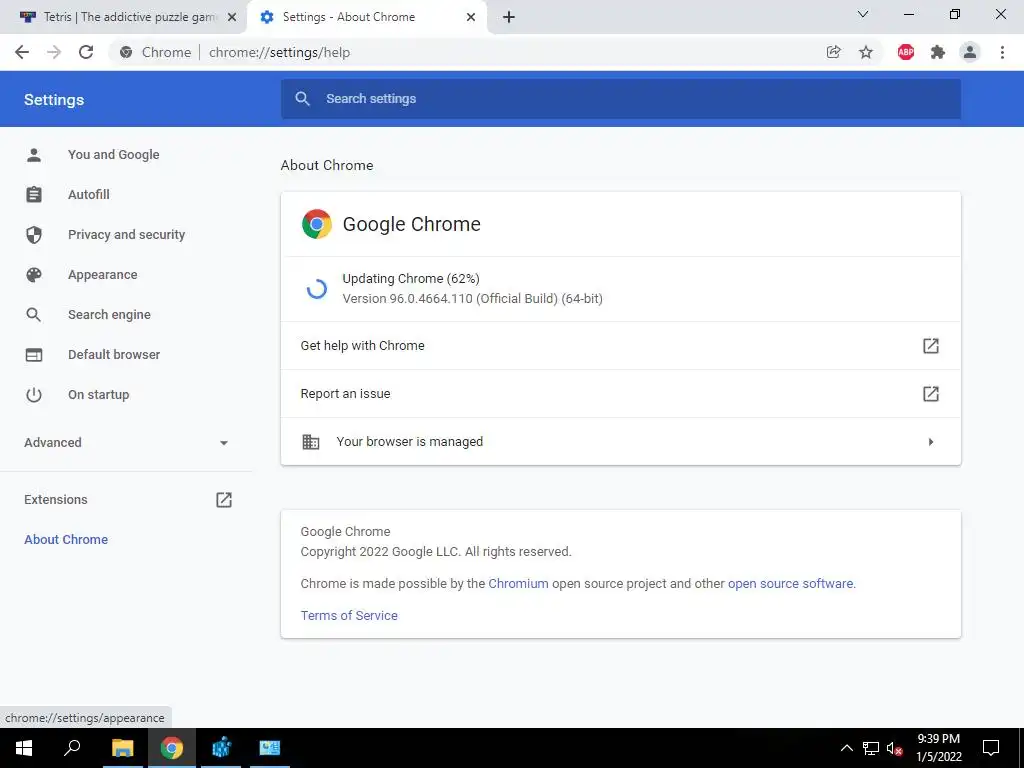Open You and Google settings

tap(114, 155)
